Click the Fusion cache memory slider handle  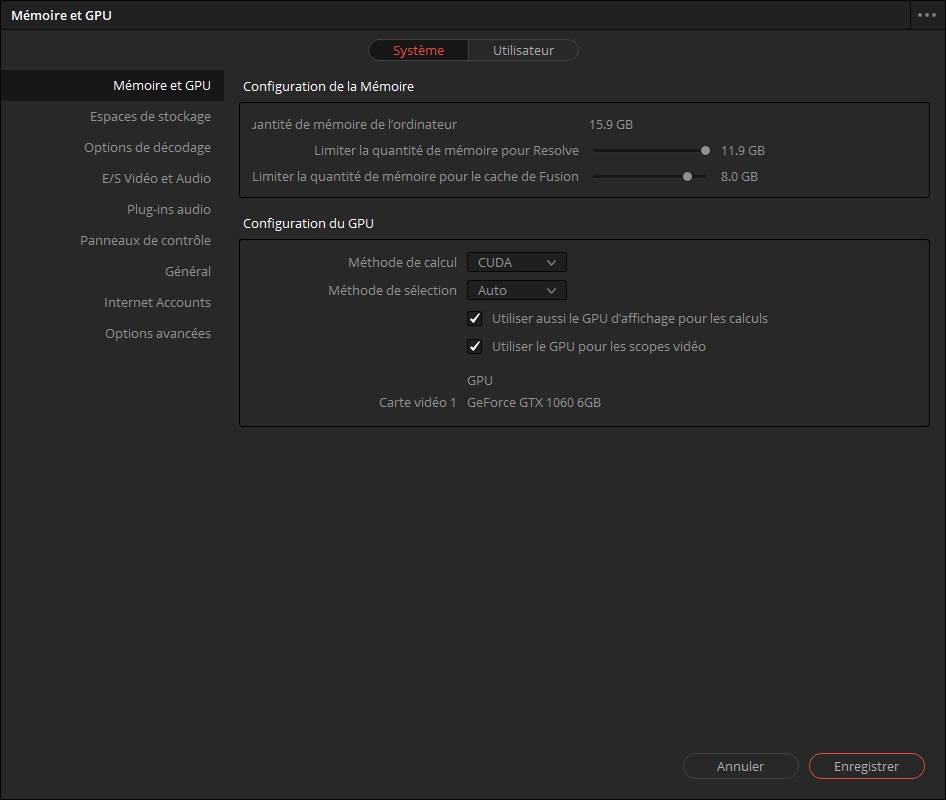(687, 177)
